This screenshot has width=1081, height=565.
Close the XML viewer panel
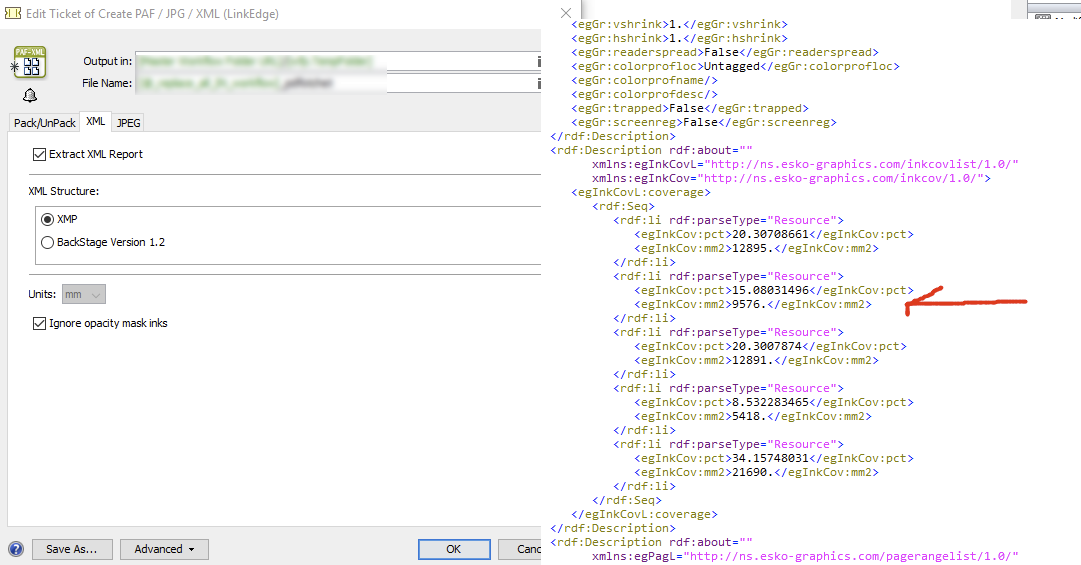[566, 13]
